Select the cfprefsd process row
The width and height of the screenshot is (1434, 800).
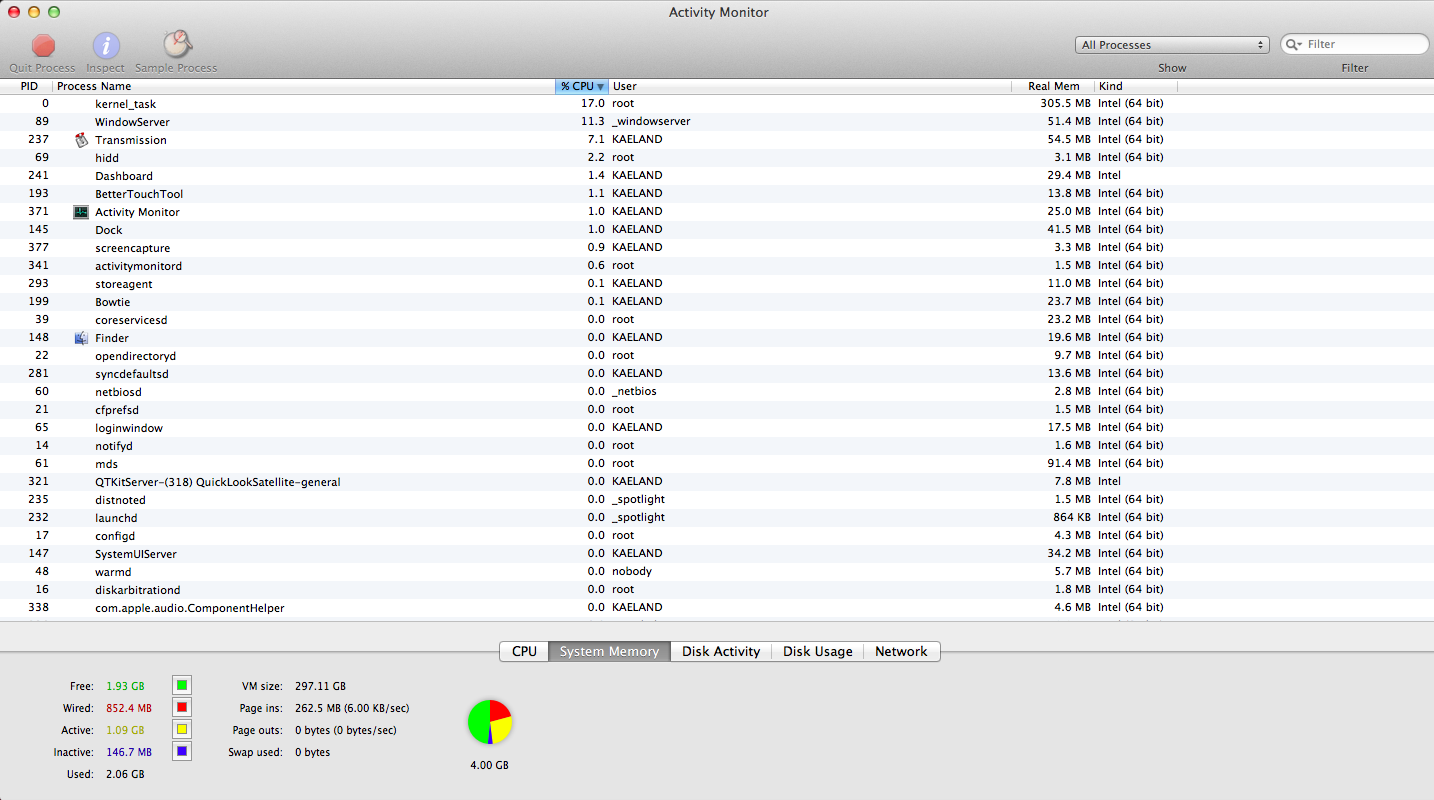click(717, 410)
